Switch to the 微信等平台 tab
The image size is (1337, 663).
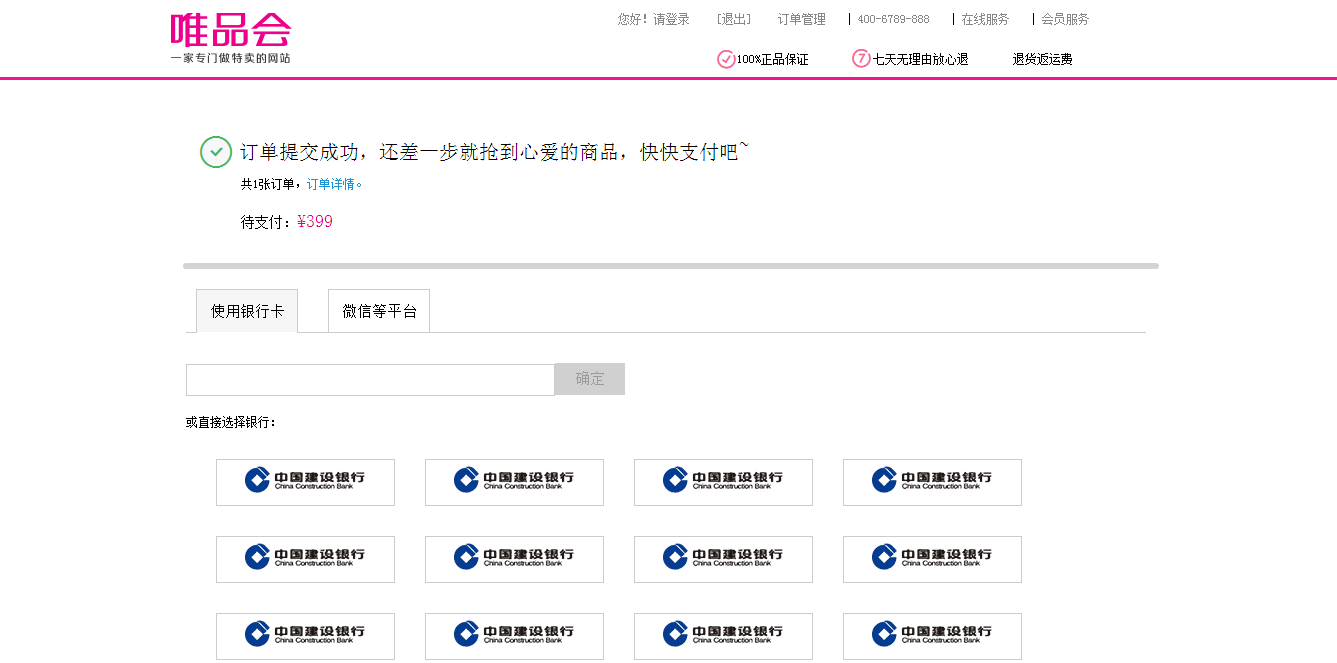(x=379, y=311)
